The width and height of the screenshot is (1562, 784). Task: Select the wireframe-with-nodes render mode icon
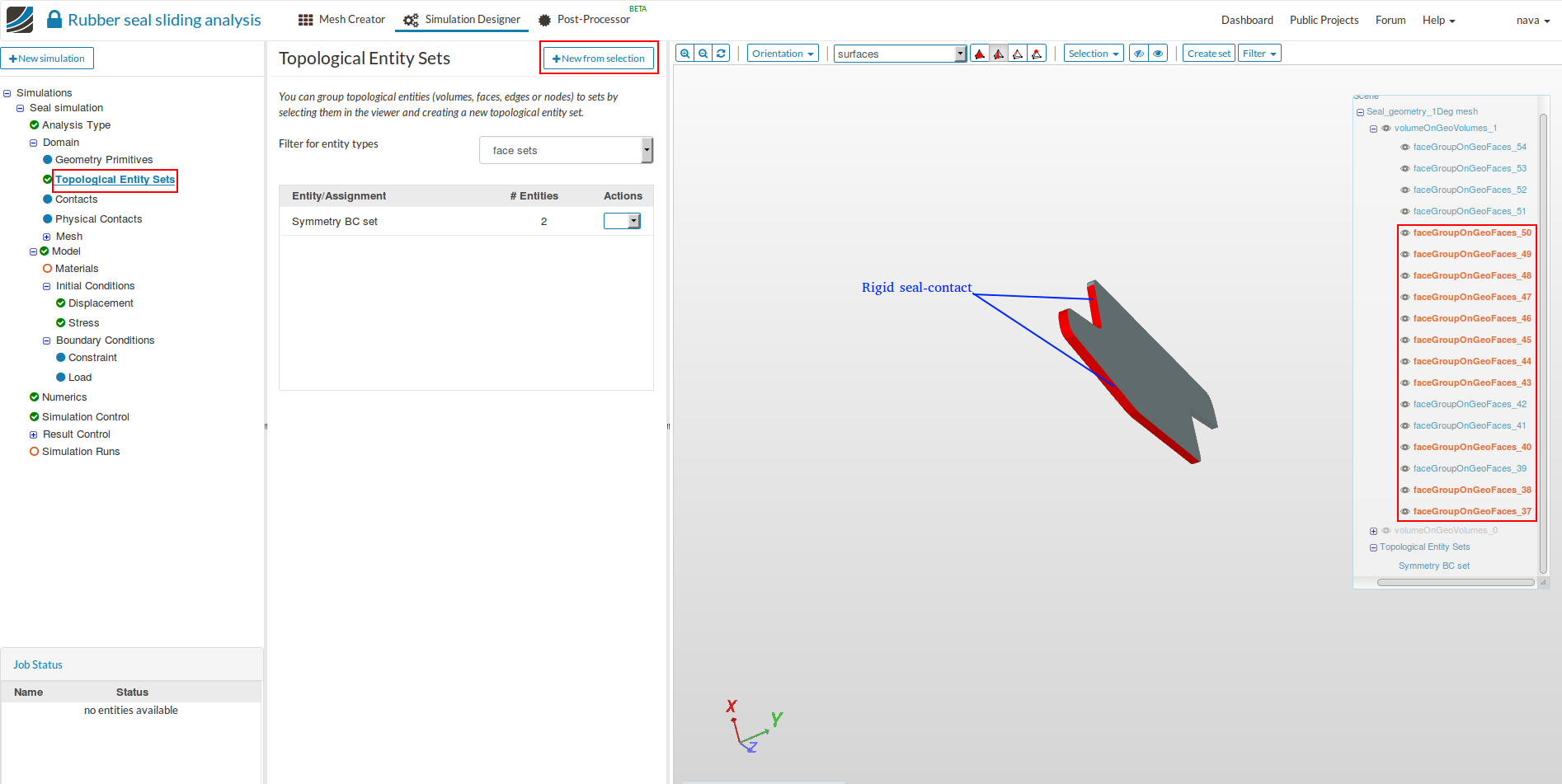(1037, 54)
